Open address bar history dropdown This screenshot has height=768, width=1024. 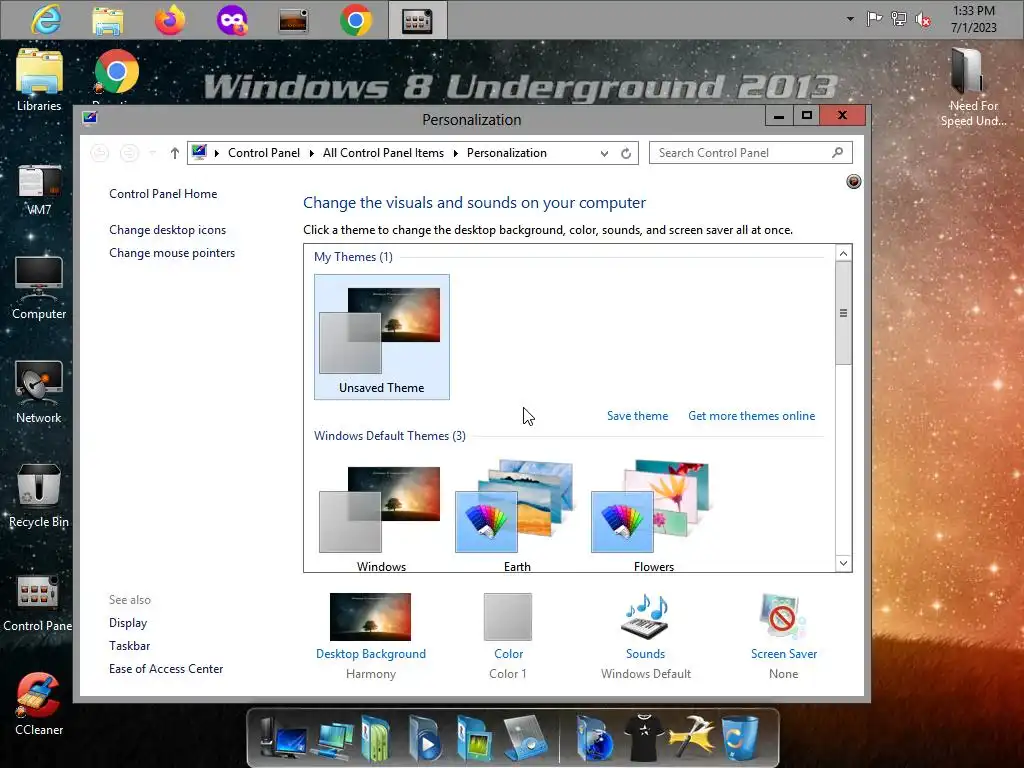[x=604, y=153]
